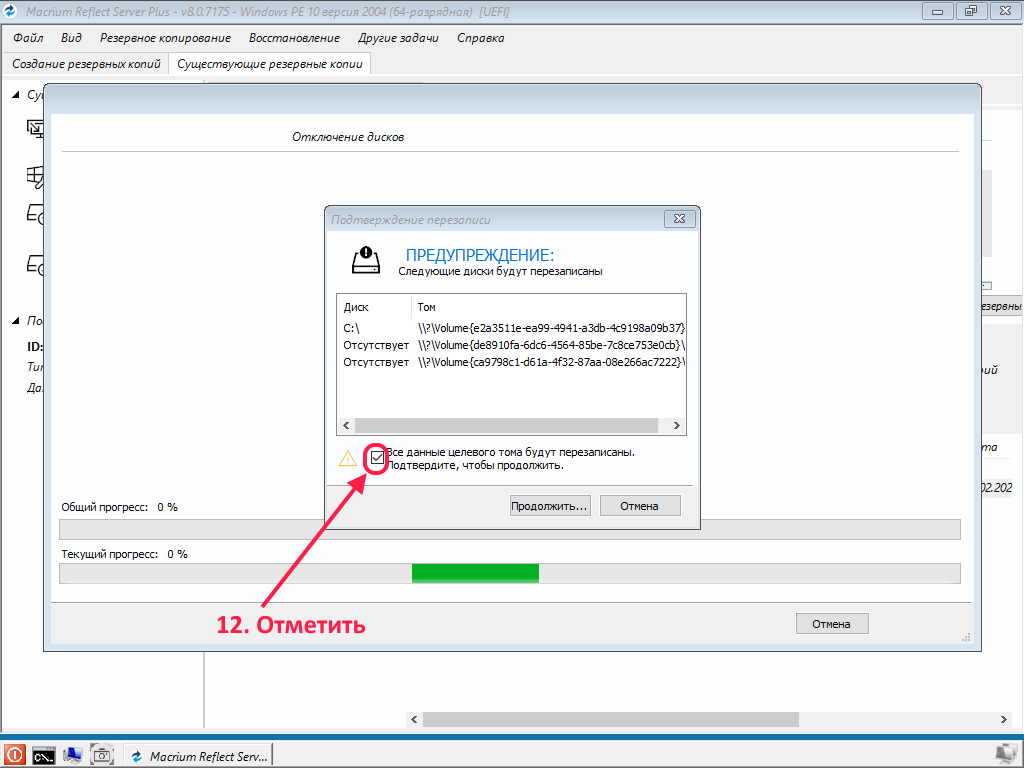Click the Текущий прогресс bar
1024x768 pixels.
[510, 573]
